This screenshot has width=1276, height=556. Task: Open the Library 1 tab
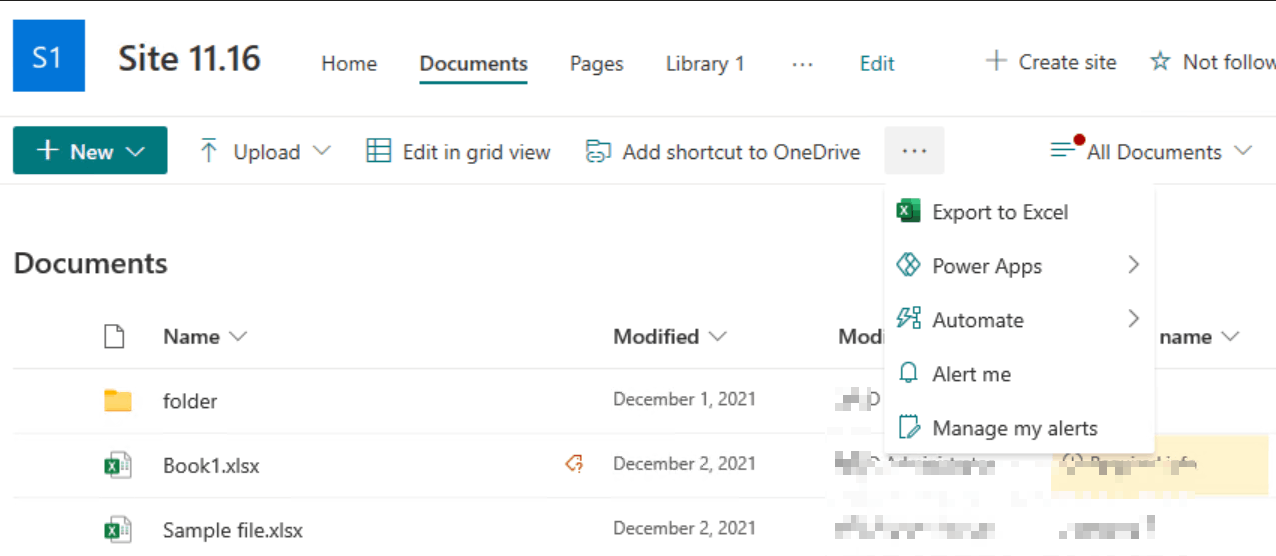tap(705, 63)
